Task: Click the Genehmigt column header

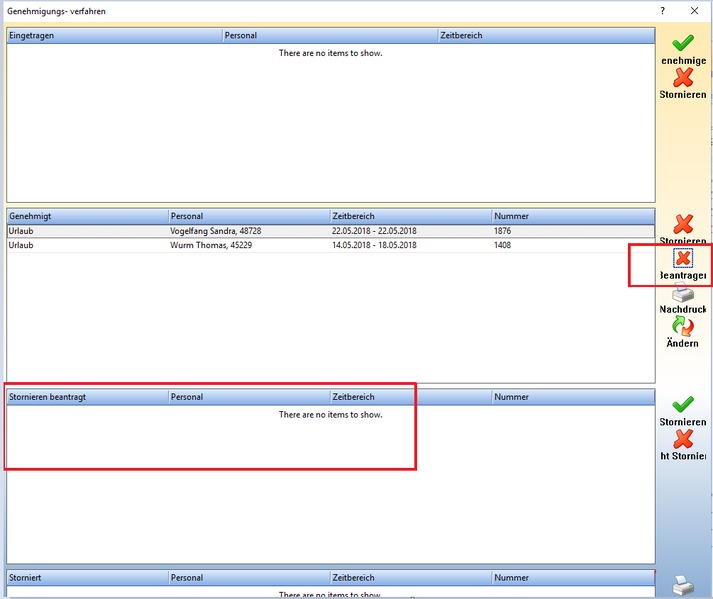Action: pos(87,216)
